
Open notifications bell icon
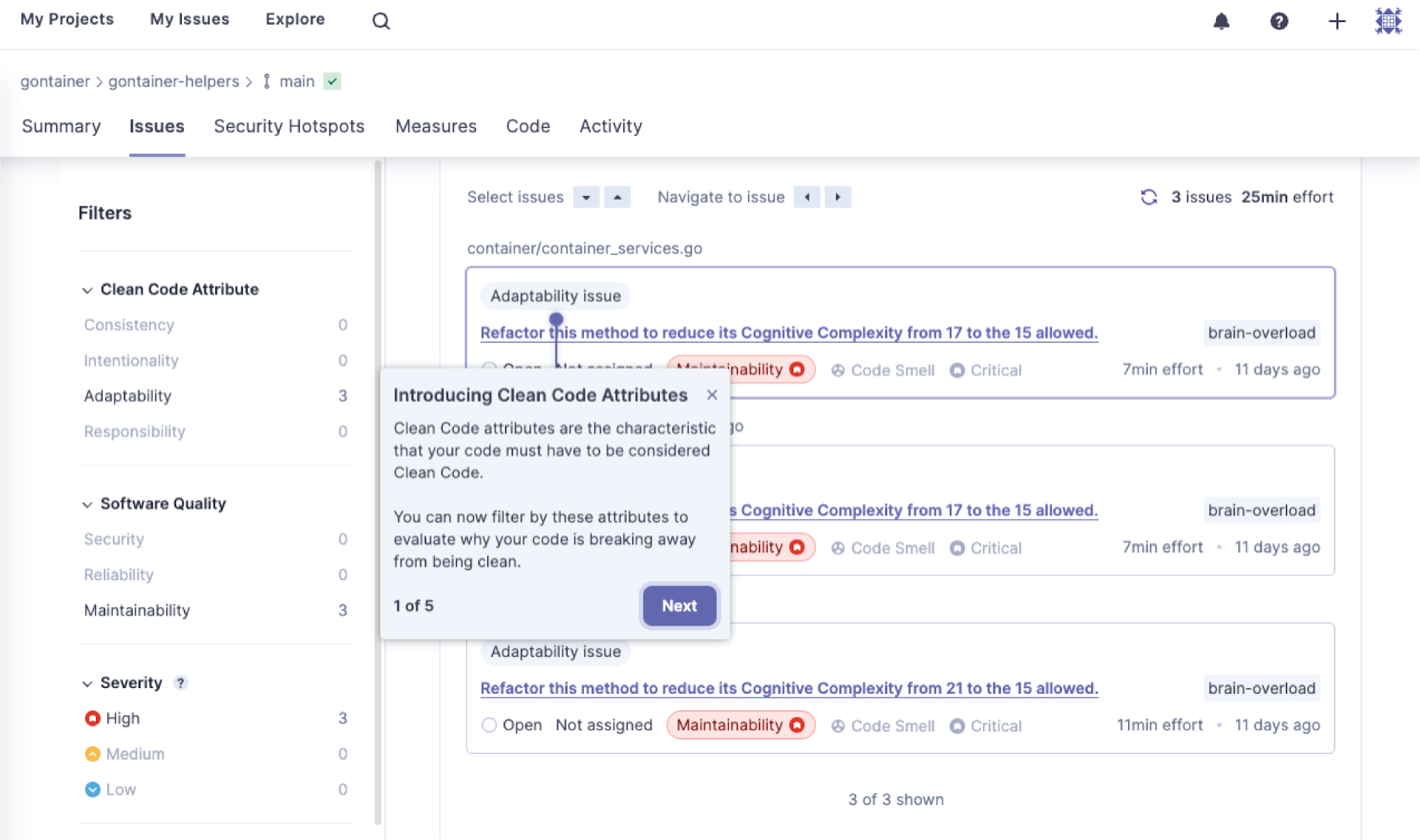pyautogui.click(x=1221, y=21)
